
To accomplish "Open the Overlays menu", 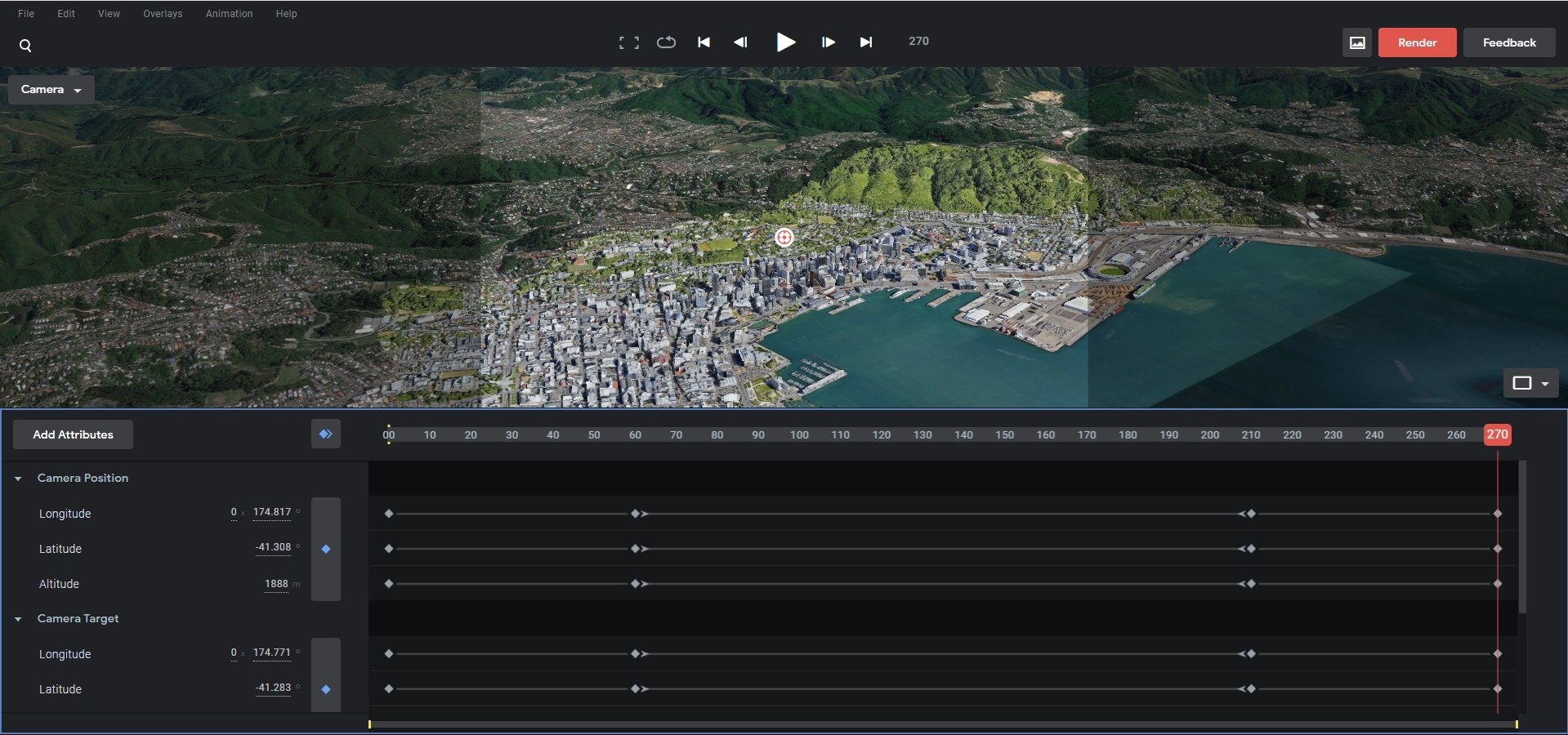I will coord(163,14).
